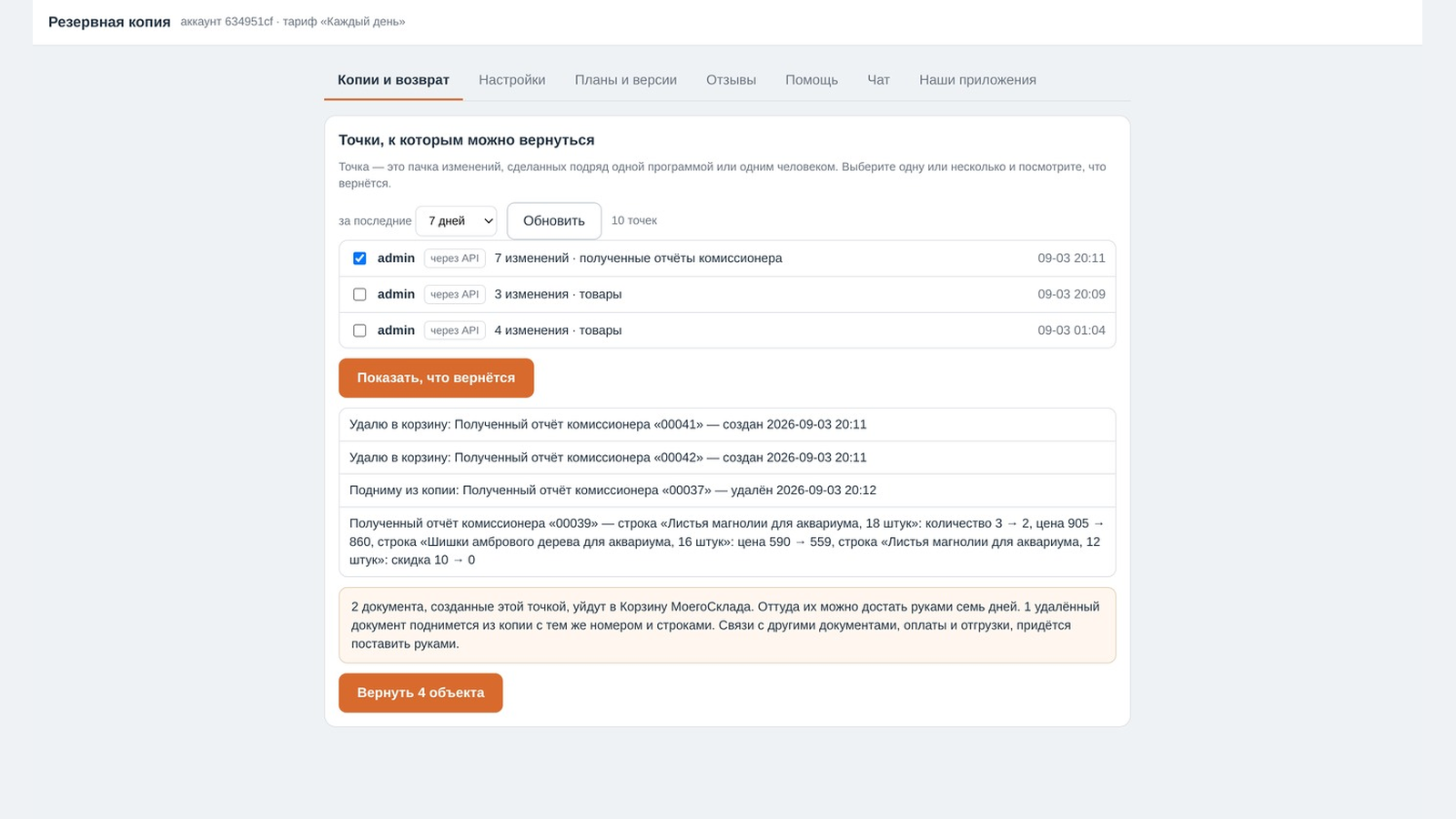Image resolution: width=1456 pixels, height=819 pixels.
Task: Click the warning note about Корзину МоегоСклада
Action: click(727, 625)
